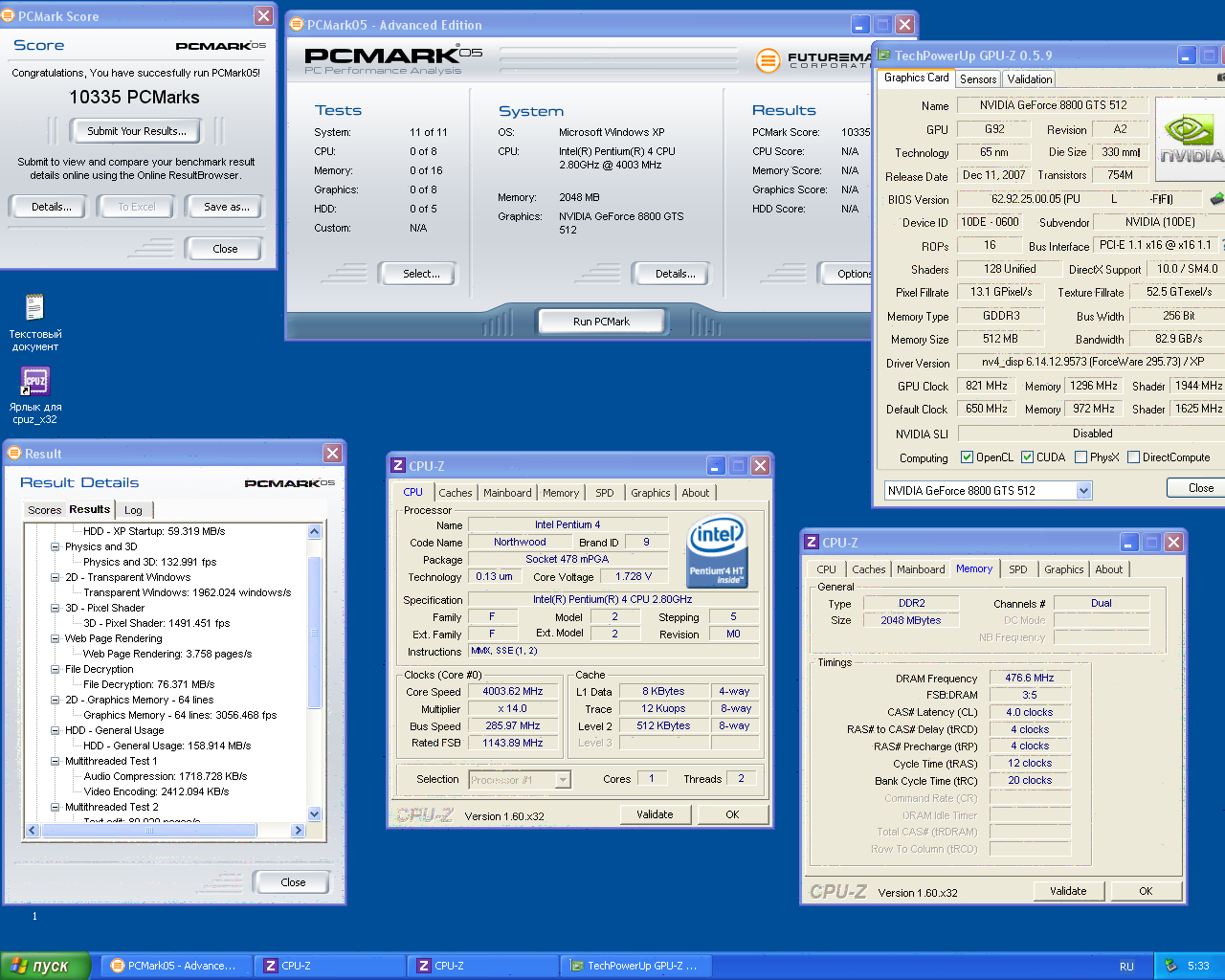Viewport: 1225px width, 980px height.
Task: Click Save as... in PCMark Score
Action: pyautogui.click(x=226, y=207)
